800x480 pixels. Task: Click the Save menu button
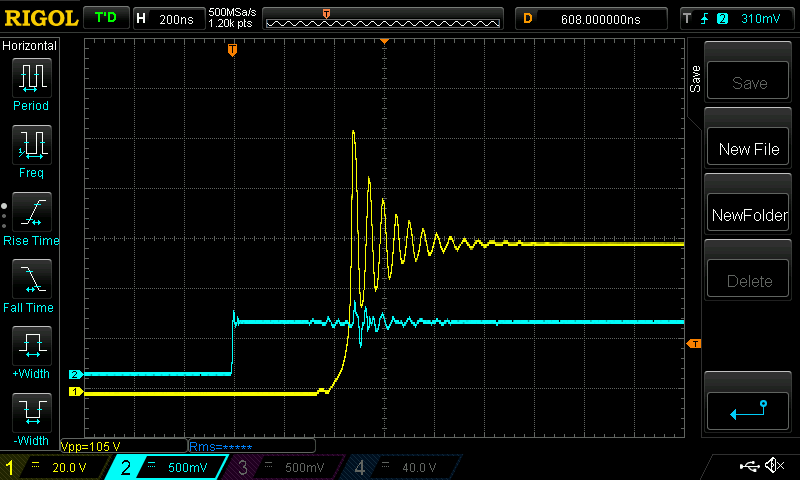[749, 83]
